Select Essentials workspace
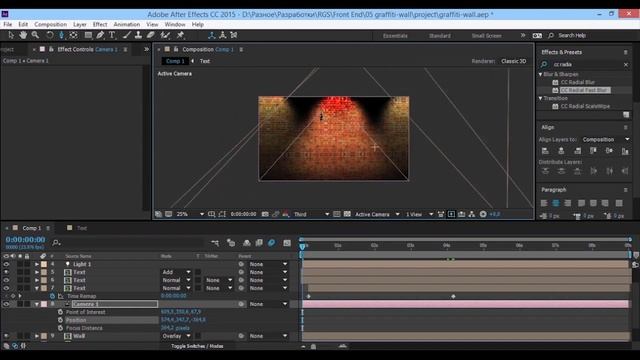This screenshot has height=360, width=640. (395, 36)
